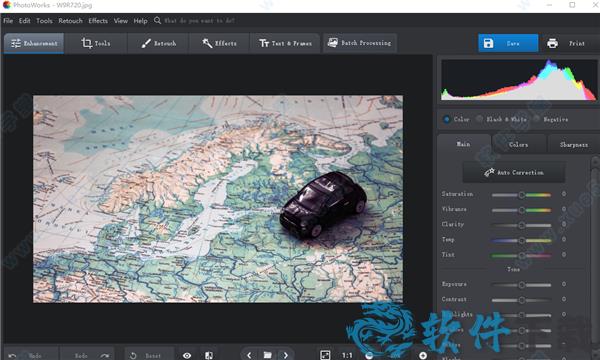Switch to the Sharpness panel tab
The width and height of the screenshot is (600, 360).
point(574,145)
